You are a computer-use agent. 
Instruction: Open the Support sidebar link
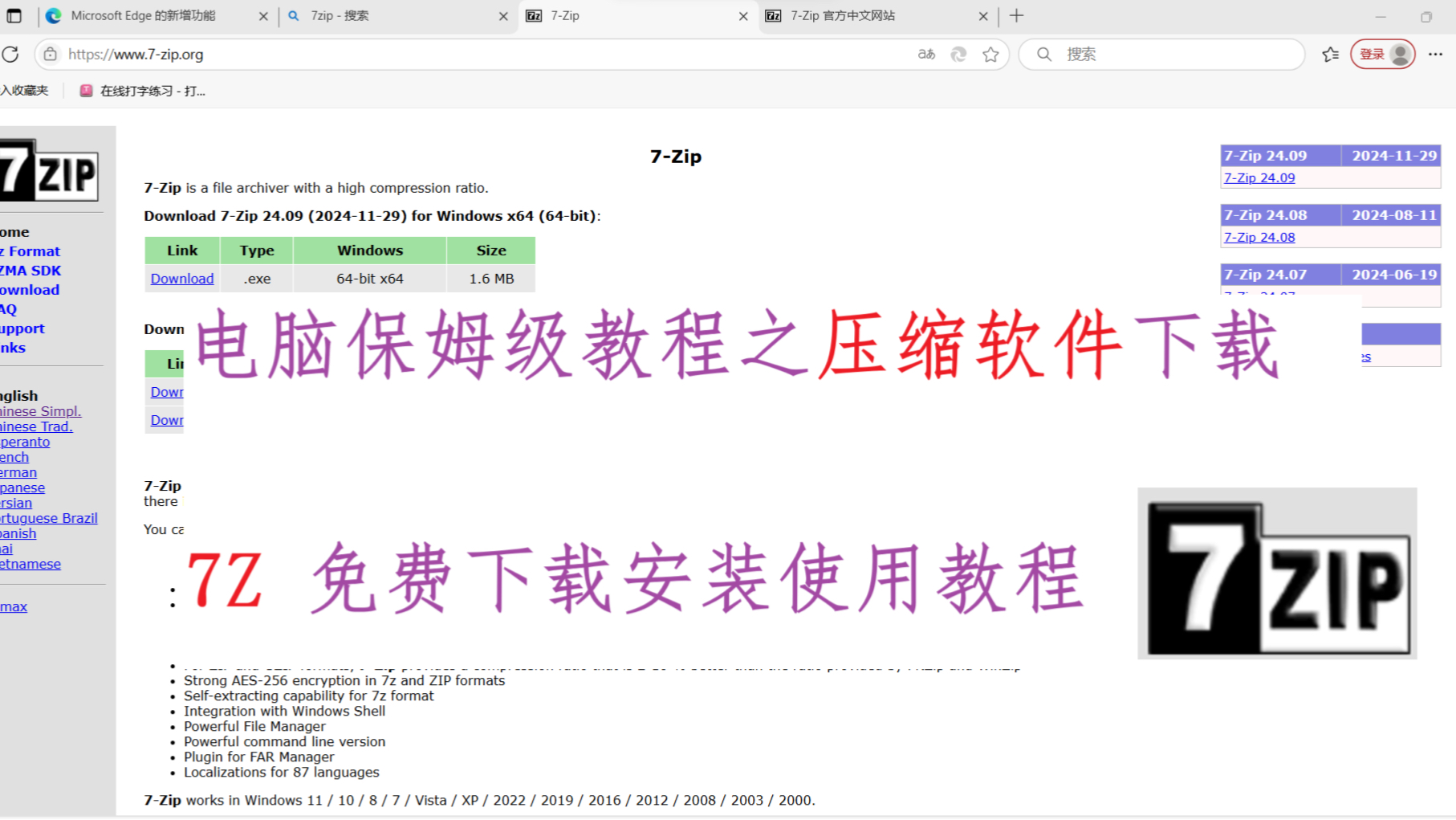coord(22,328)
